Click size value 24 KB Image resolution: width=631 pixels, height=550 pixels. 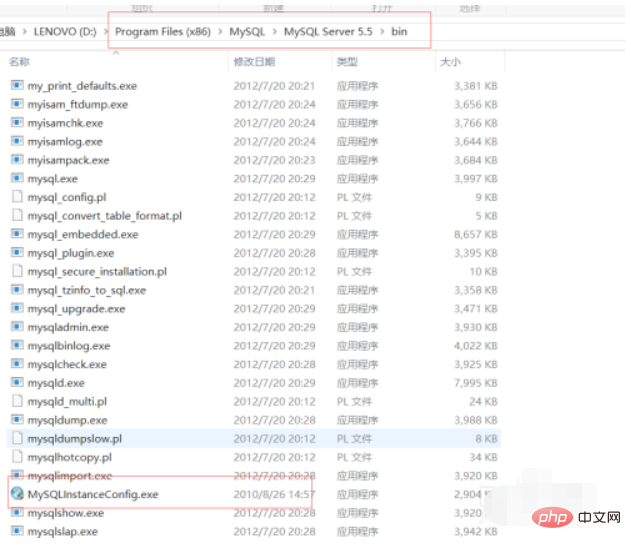[483, 402]
